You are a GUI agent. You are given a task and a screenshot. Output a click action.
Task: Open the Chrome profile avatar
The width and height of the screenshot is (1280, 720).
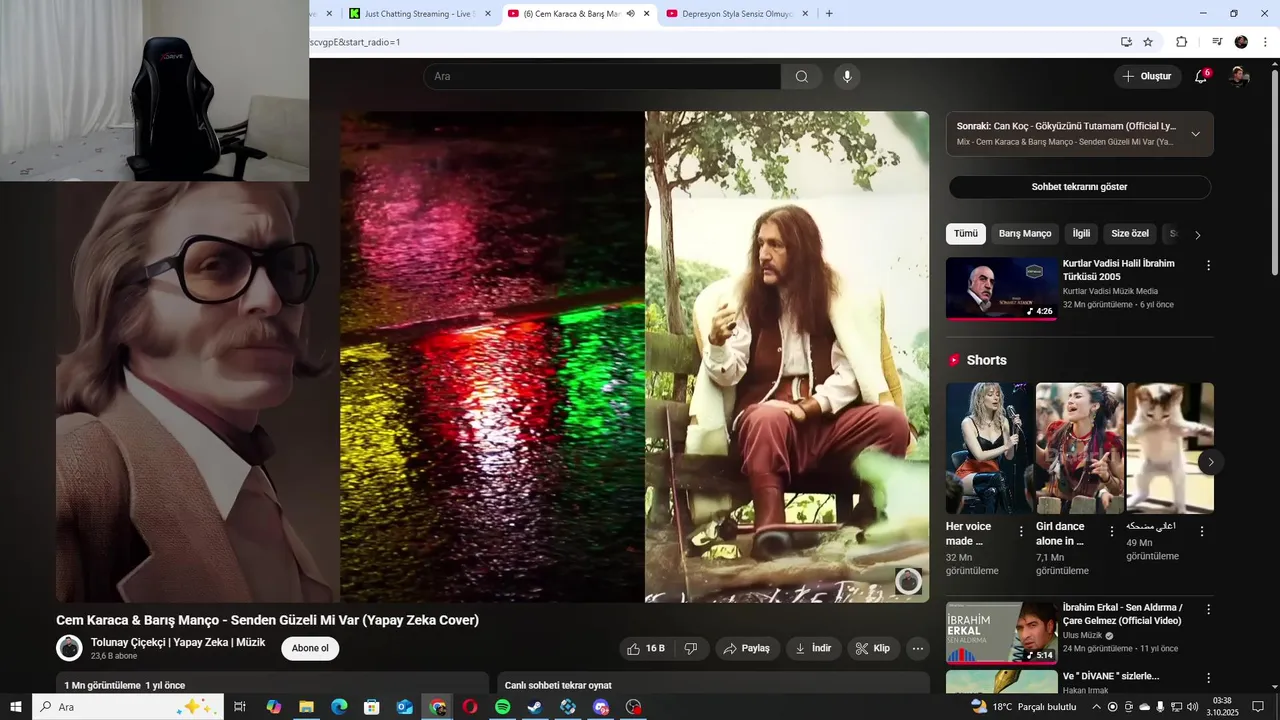point(1241,42)
